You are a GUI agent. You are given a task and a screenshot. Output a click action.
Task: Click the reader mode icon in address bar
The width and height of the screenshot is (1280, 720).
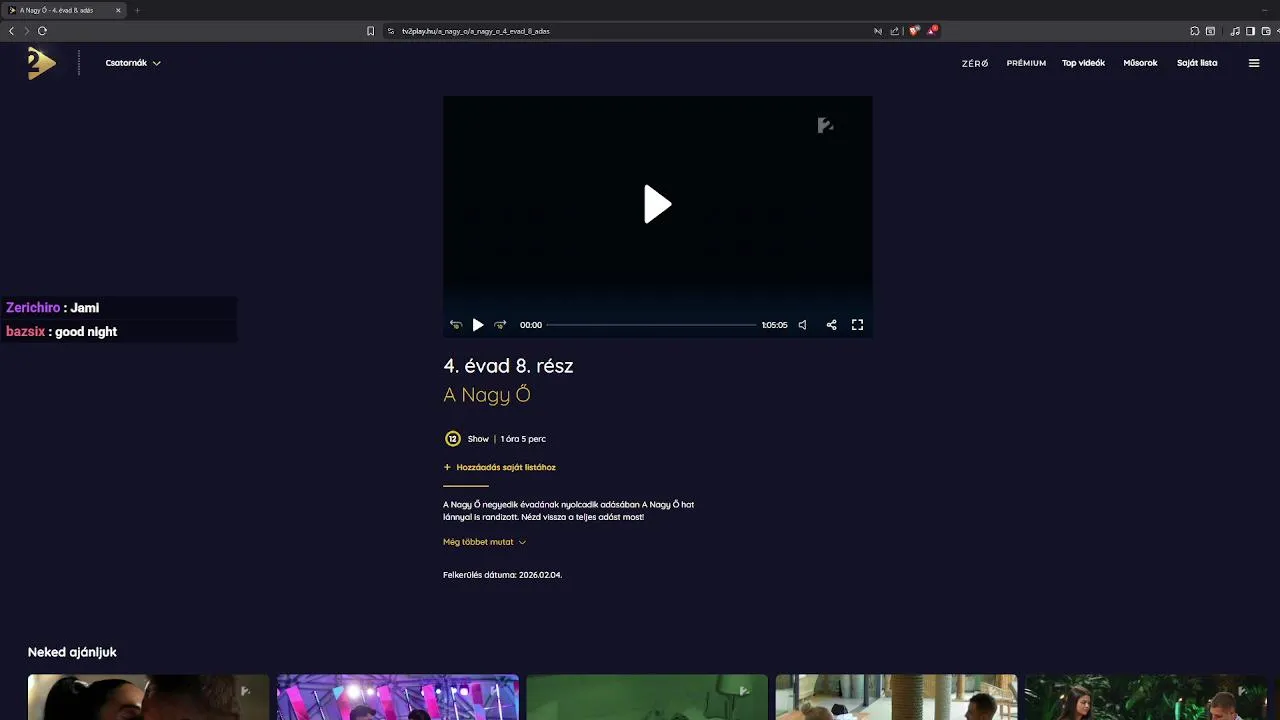[878, 31]
